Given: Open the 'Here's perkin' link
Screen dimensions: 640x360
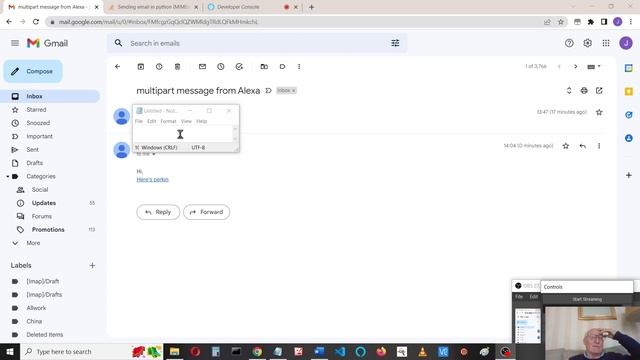Looking at the screenshot, I should coord(152,179).
